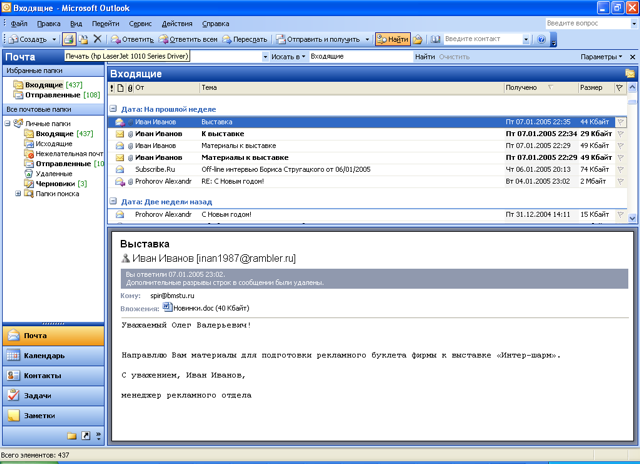Collapse the 'Дата: На прошлой неделе' group

point(113,109)
